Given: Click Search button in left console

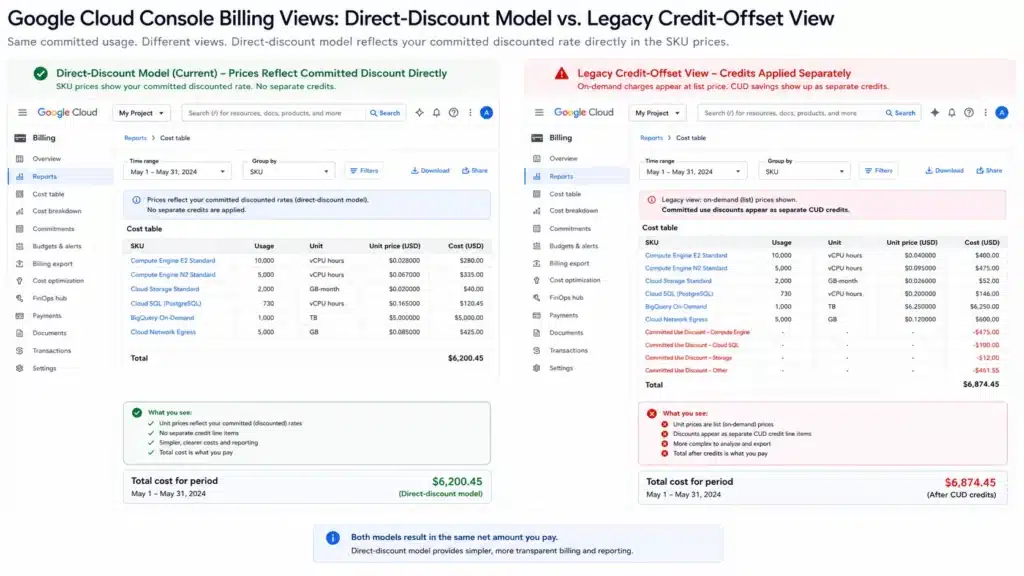Looking at the screenshot, I should tap(385, 113).
